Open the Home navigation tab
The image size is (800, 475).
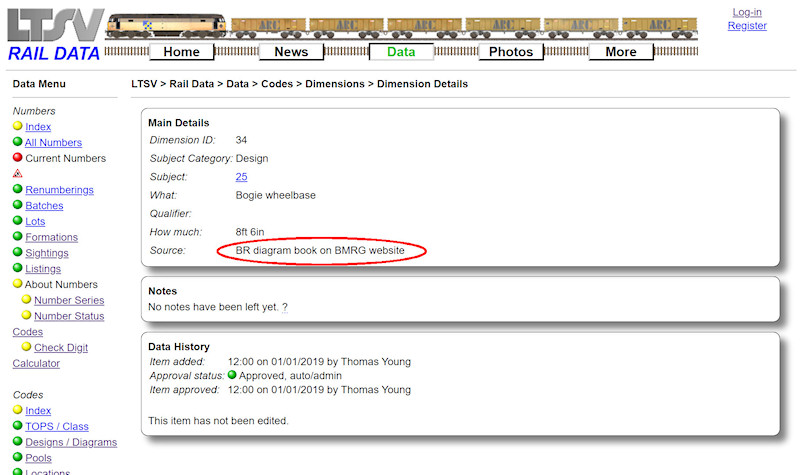point(181,52)
